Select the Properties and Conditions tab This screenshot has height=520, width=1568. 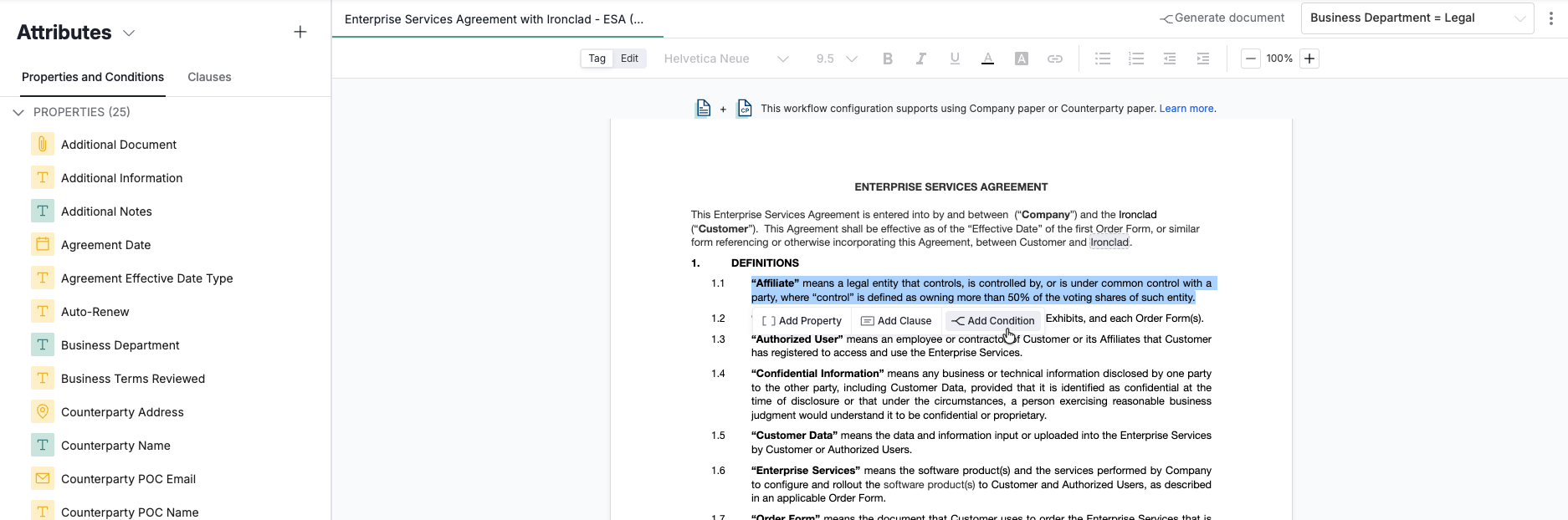(93, 77)
